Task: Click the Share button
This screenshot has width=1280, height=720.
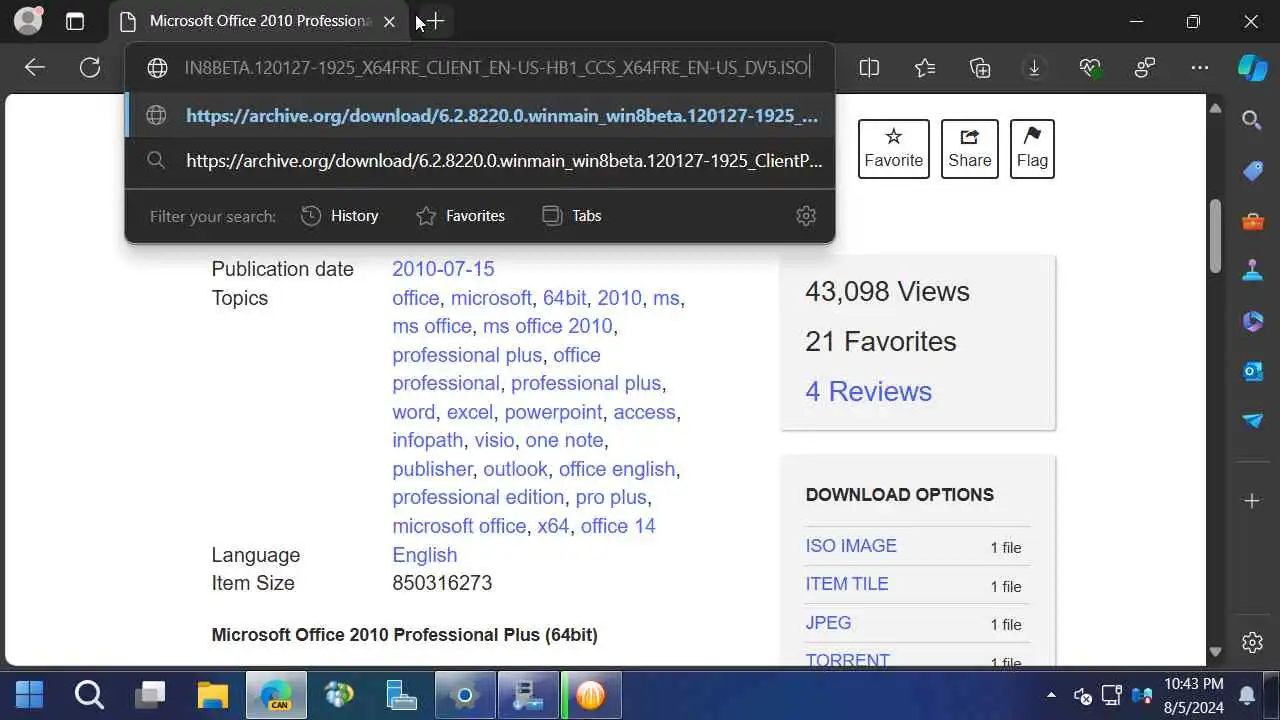Action: [970, 149]
